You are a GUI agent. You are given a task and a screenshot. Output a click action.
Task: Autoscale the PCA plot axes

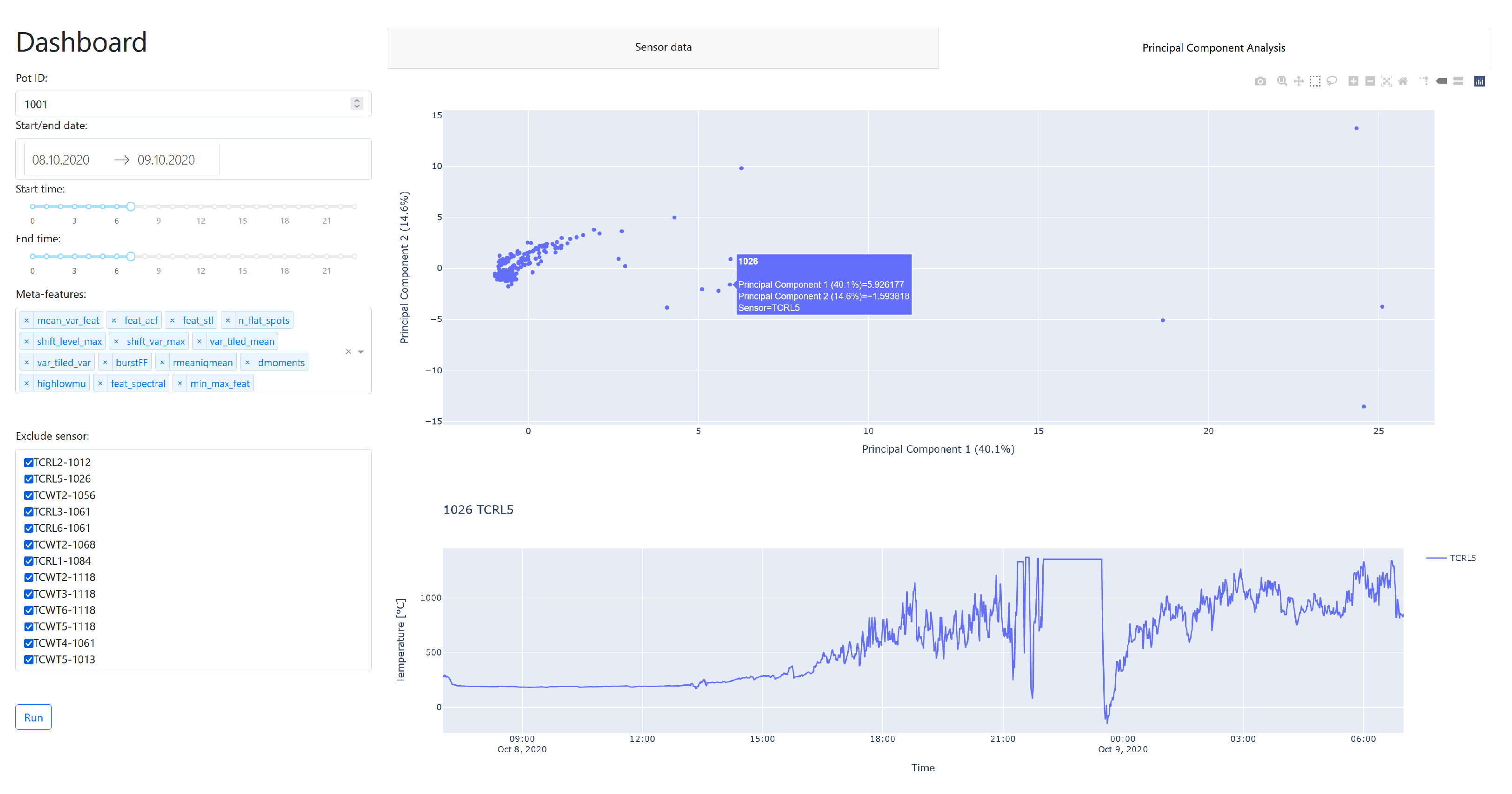pyautogui.click(x=1386, y=81)
